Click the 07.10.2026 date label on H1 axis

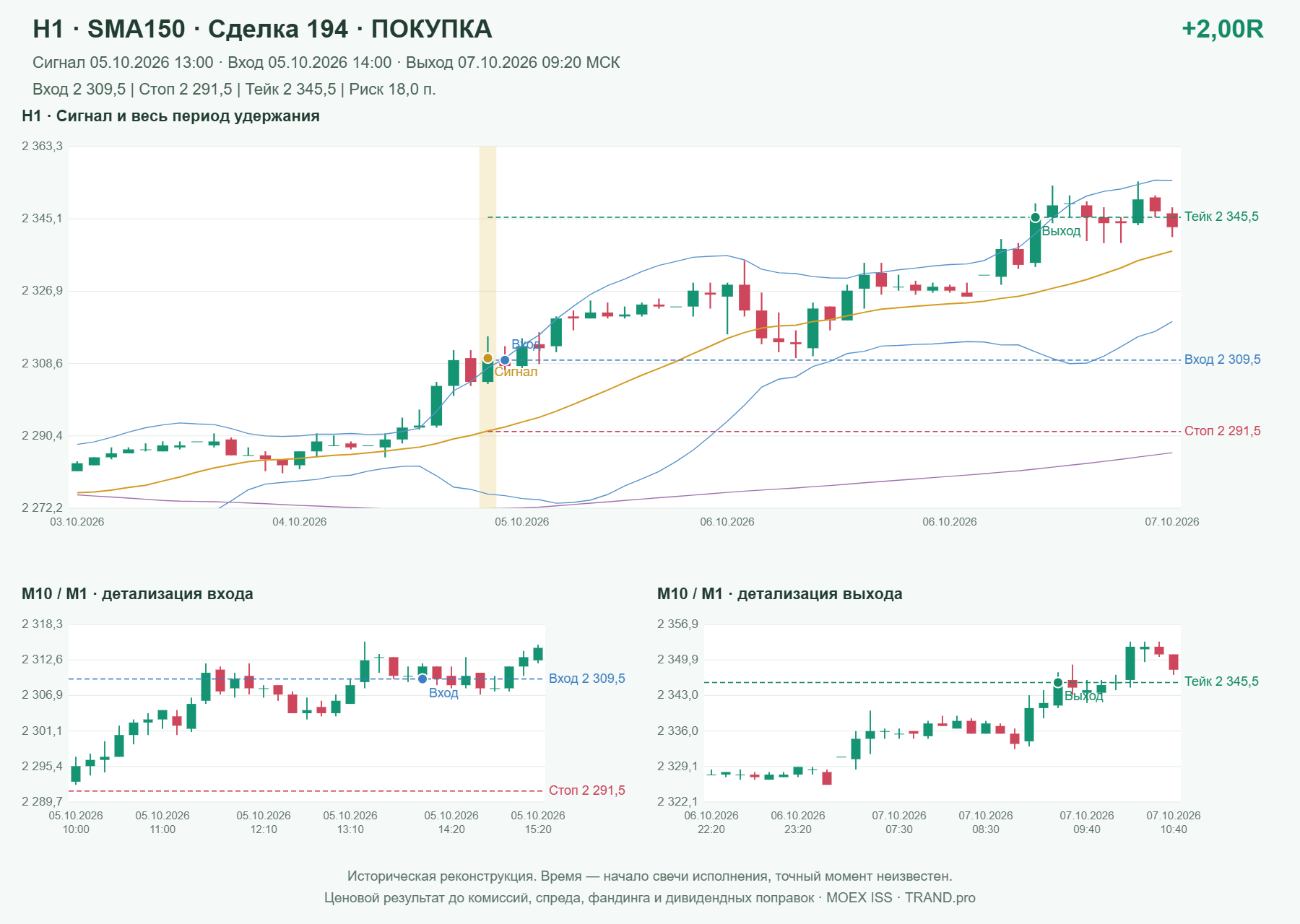(x=1171, y=522)
